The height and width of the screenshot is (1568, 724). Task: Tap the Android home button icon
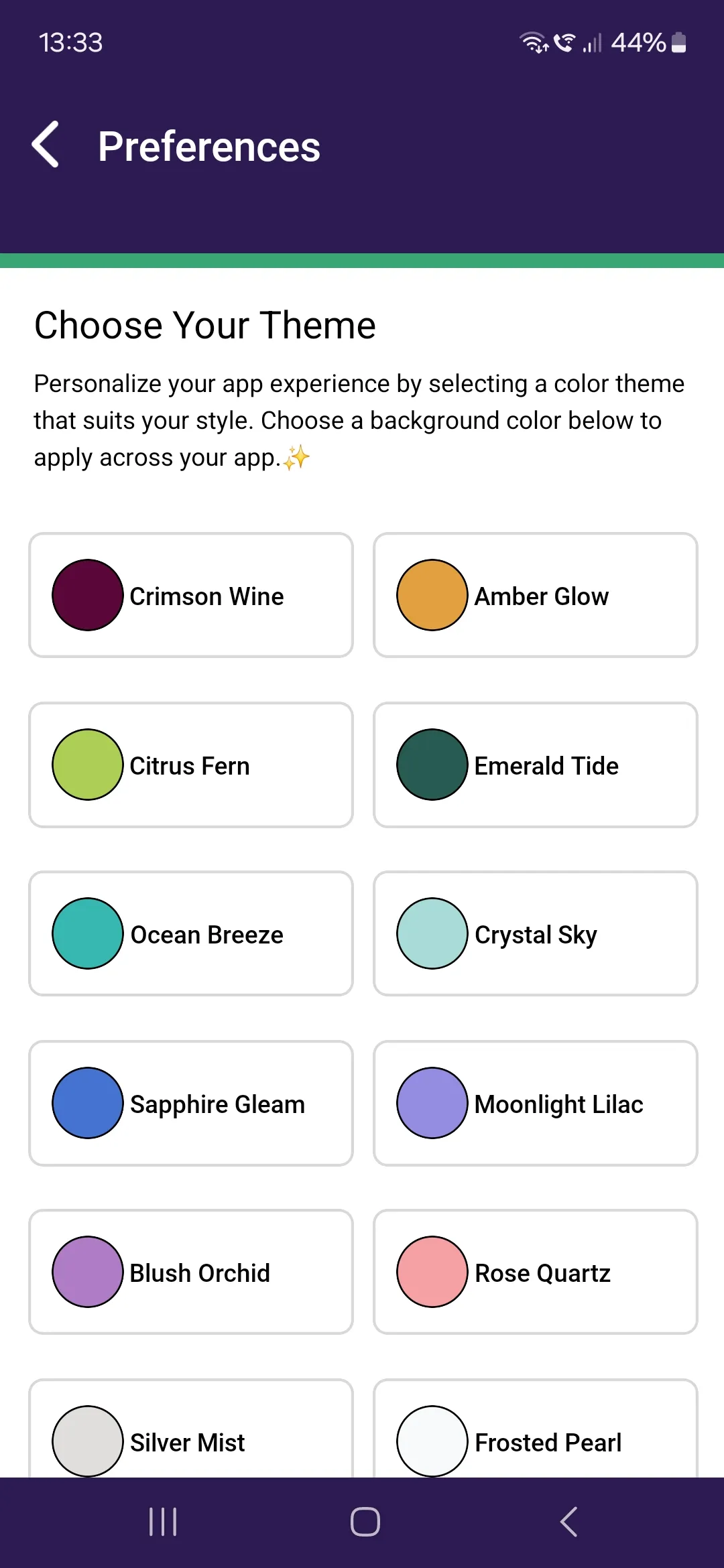365,1521
